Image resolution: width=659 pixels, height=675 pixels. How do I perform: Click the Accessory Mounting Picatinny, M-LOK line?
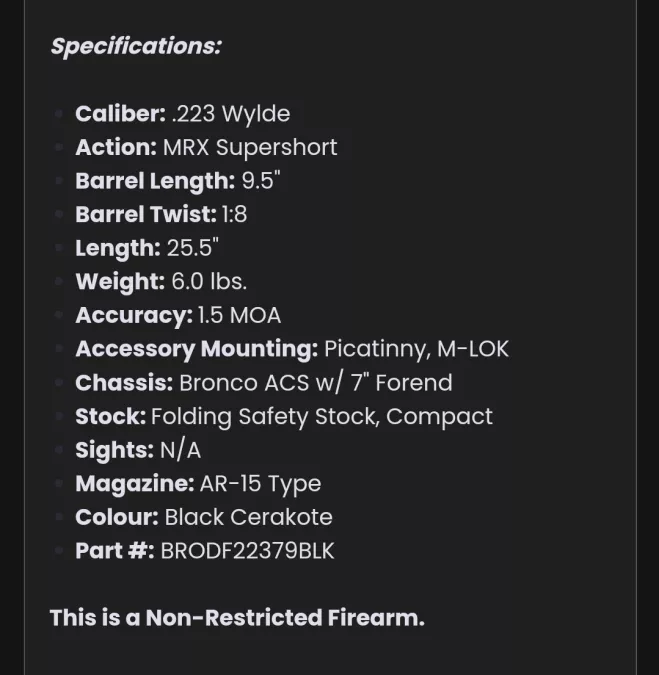(x=292, y=349)
